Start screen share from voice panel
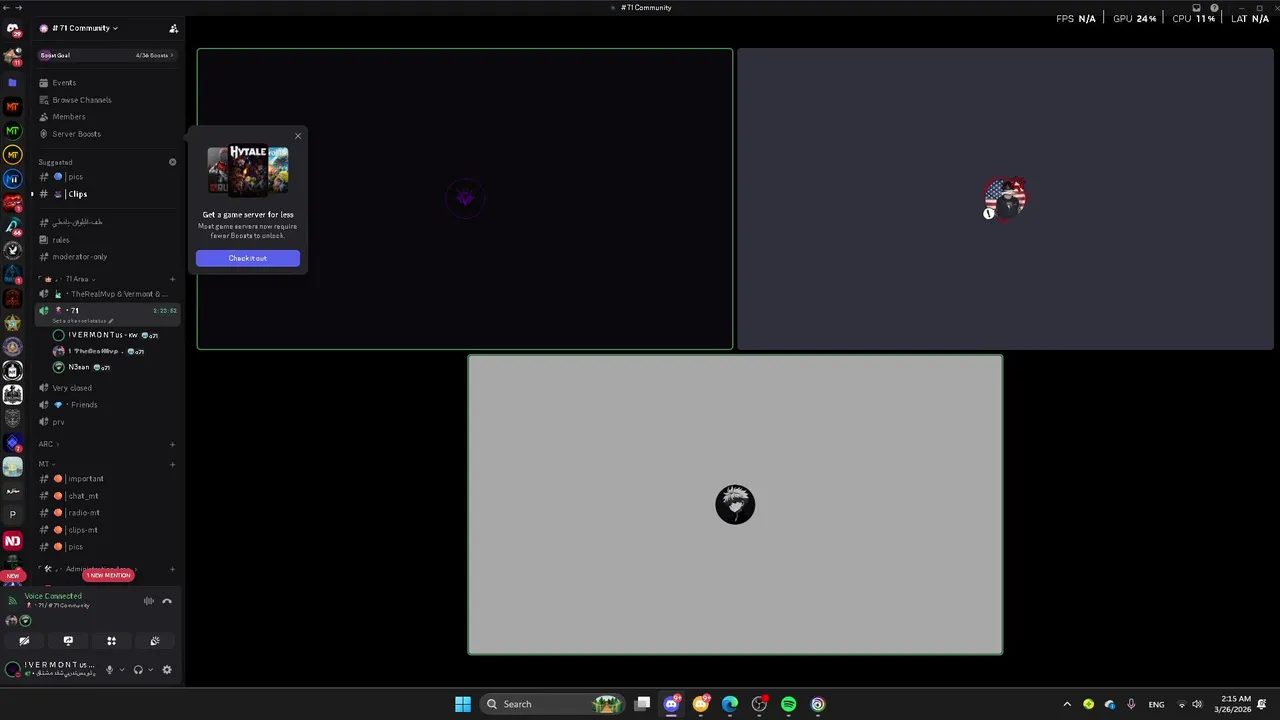 pyautogui.click(x=68, y=641)
